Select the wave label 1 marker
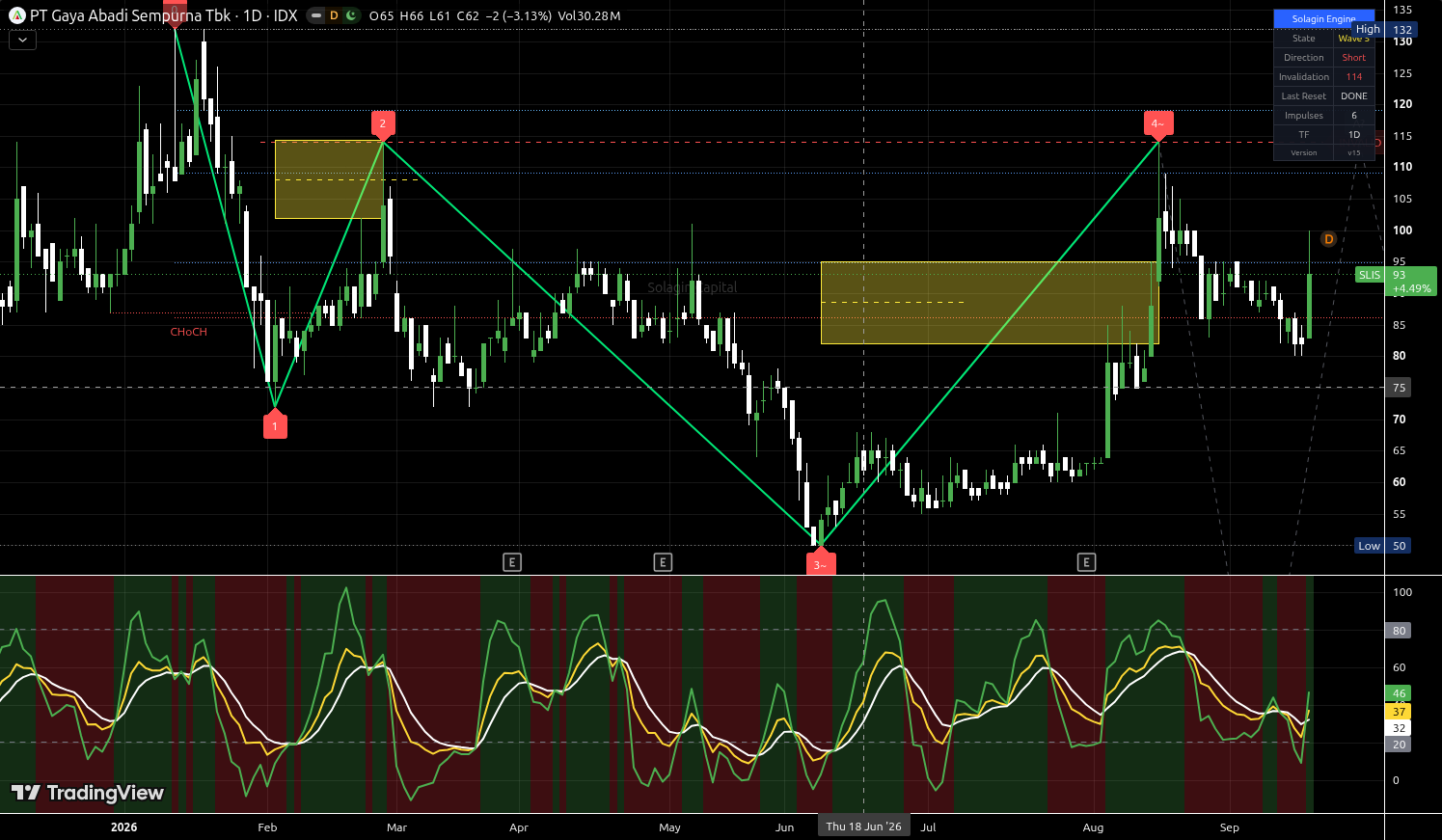The image size is (1442, 840). point(275,424)
